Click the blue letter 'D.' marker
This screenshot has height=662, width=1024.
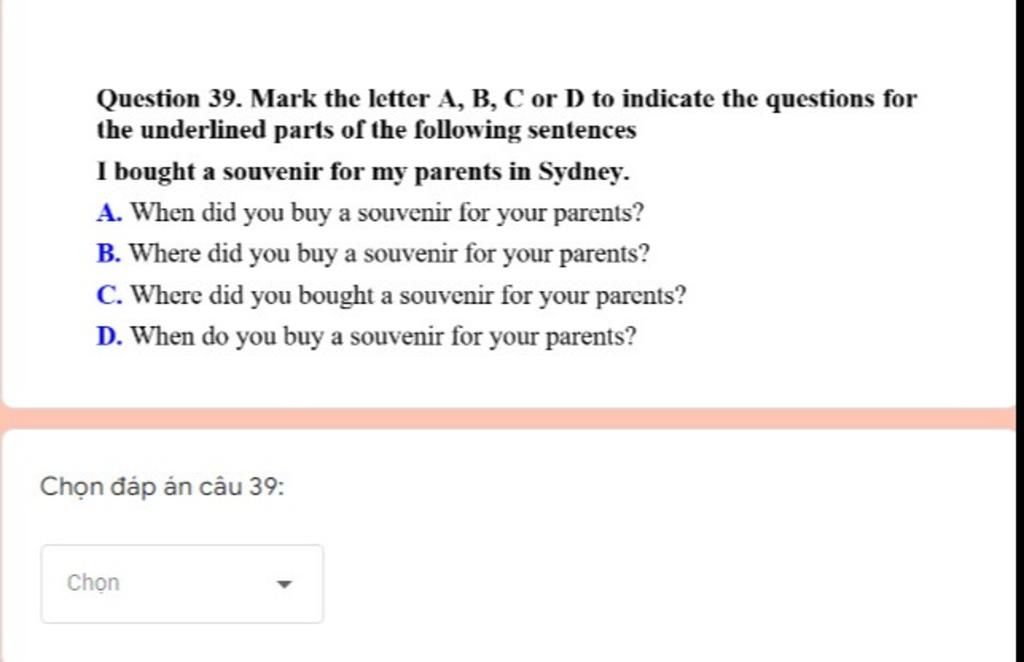[109, 337]
